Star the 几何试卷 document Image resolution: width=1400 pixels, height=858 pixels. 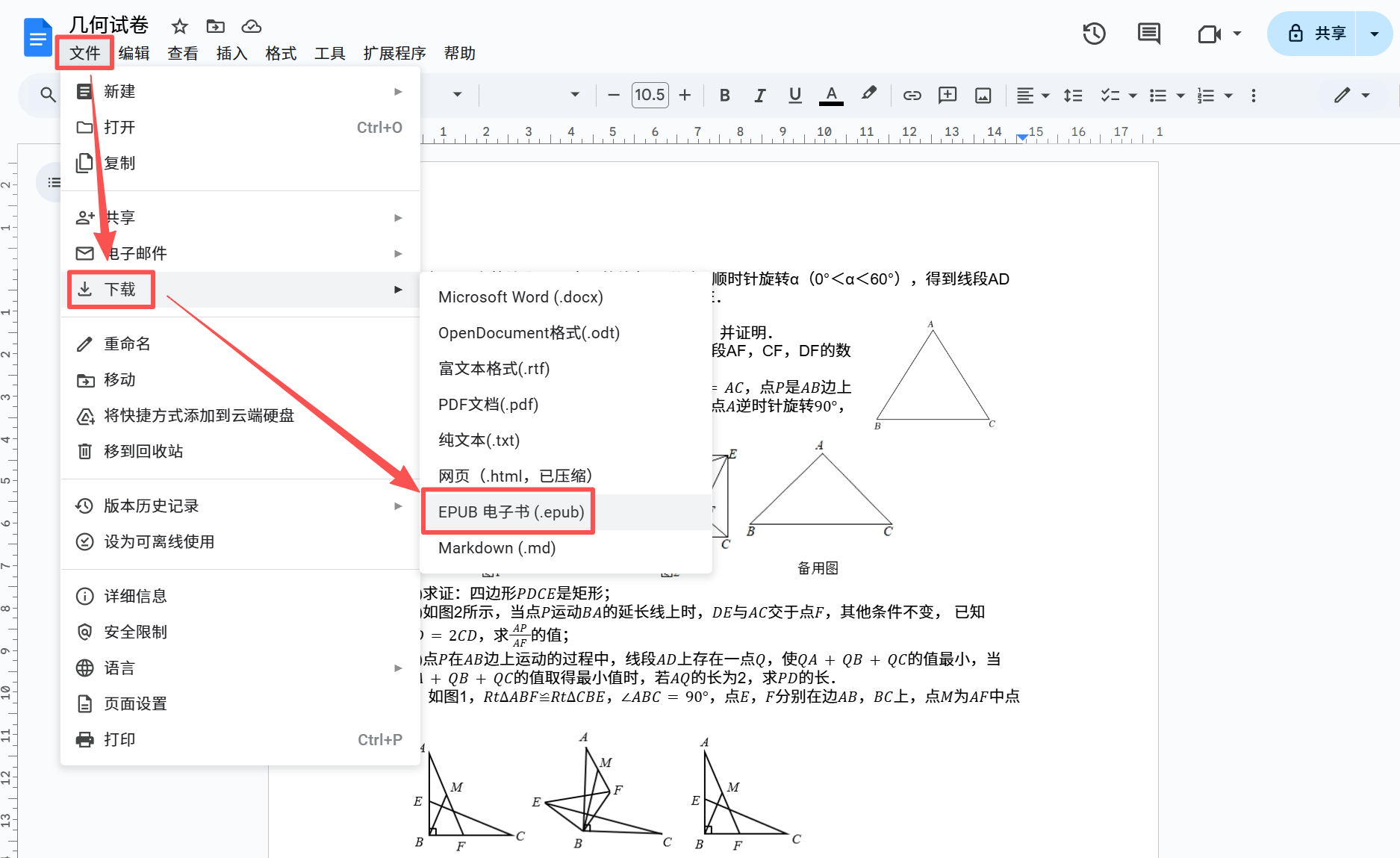point(179,25)
